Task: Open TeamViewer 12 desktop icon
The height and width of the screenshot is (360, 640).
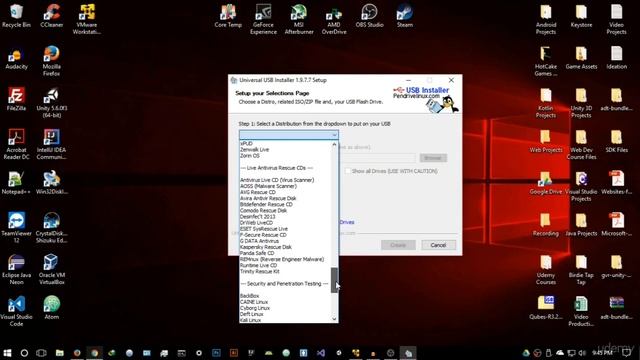Action: point(16,228)
